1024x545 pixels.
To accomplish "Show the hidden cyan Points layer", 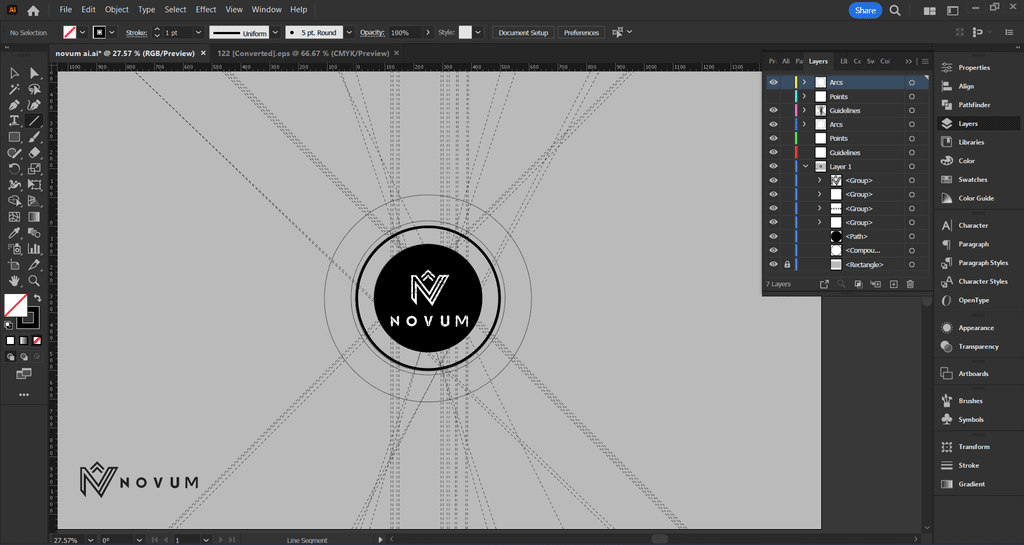I will pyautogui.click(x=773, y=96).
